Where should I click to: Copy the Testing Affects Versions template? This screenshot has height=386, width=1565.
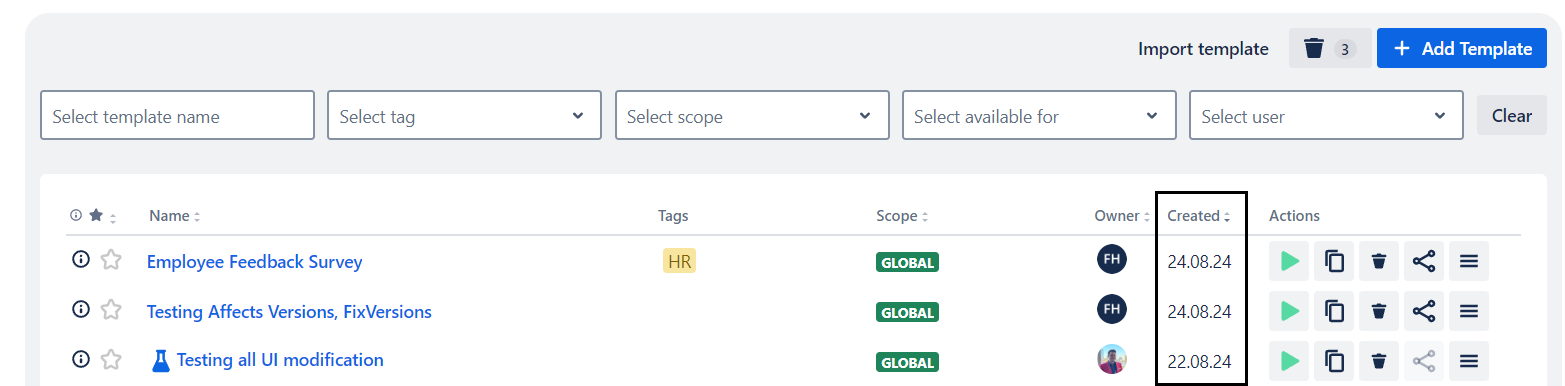pos(1334,311)
